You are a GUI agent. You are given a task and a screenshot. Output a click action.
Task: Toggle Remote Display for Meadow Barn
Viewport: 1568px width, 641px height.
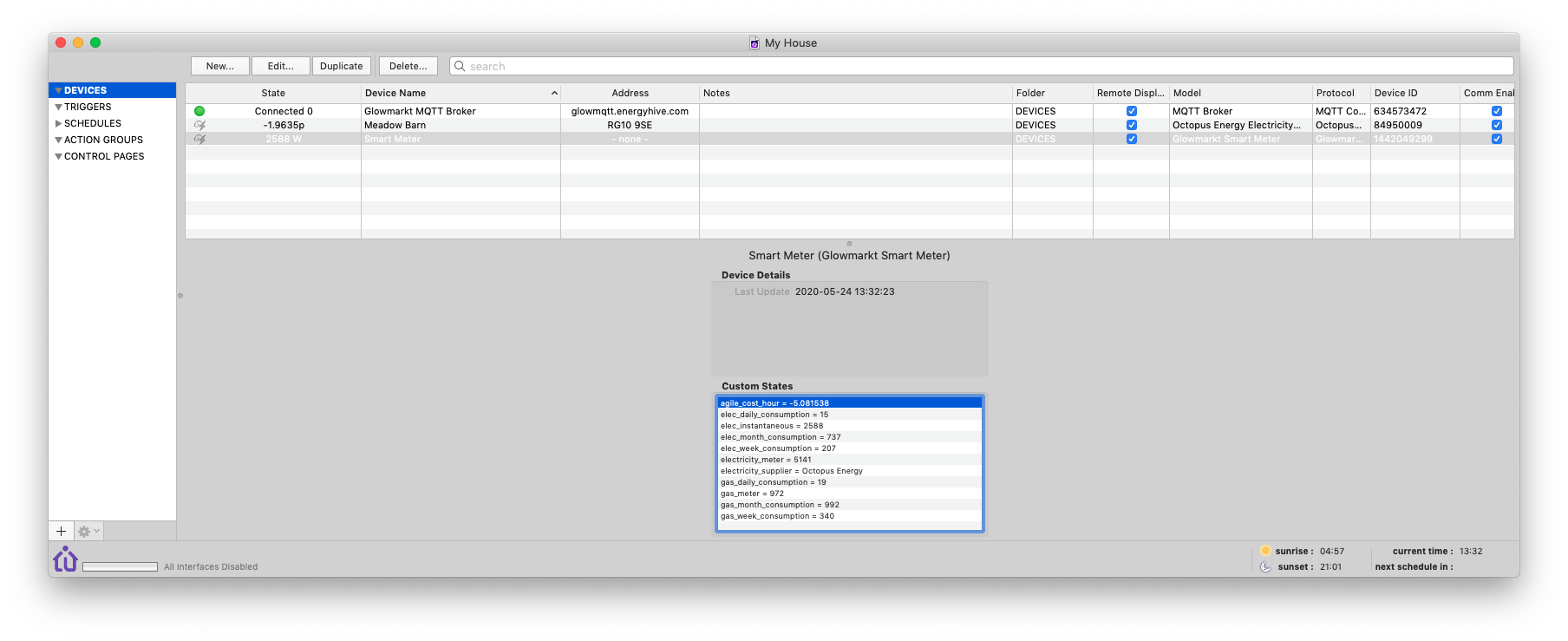click(1131, 125)
